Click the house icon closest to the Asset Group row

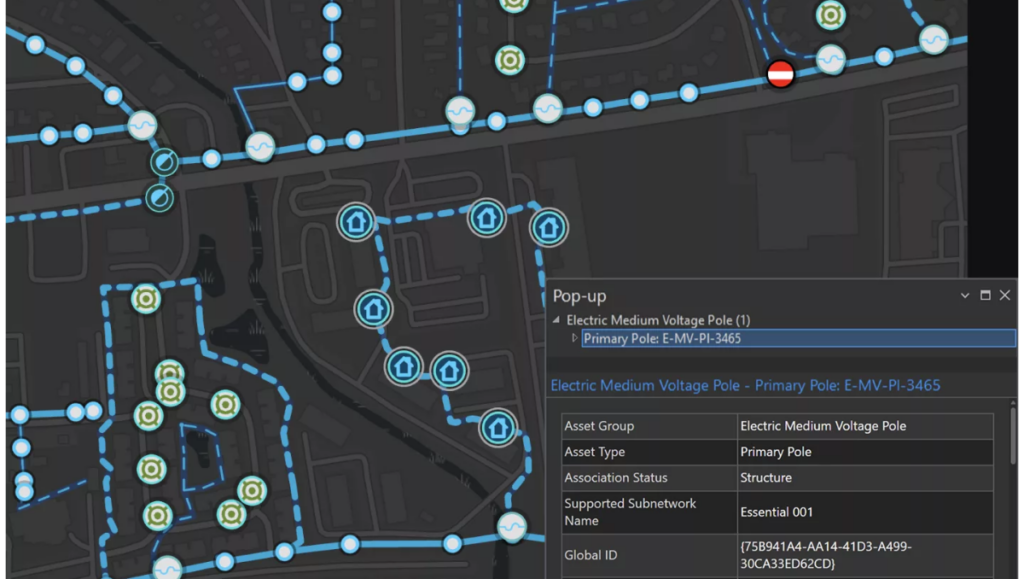(498, 428)
